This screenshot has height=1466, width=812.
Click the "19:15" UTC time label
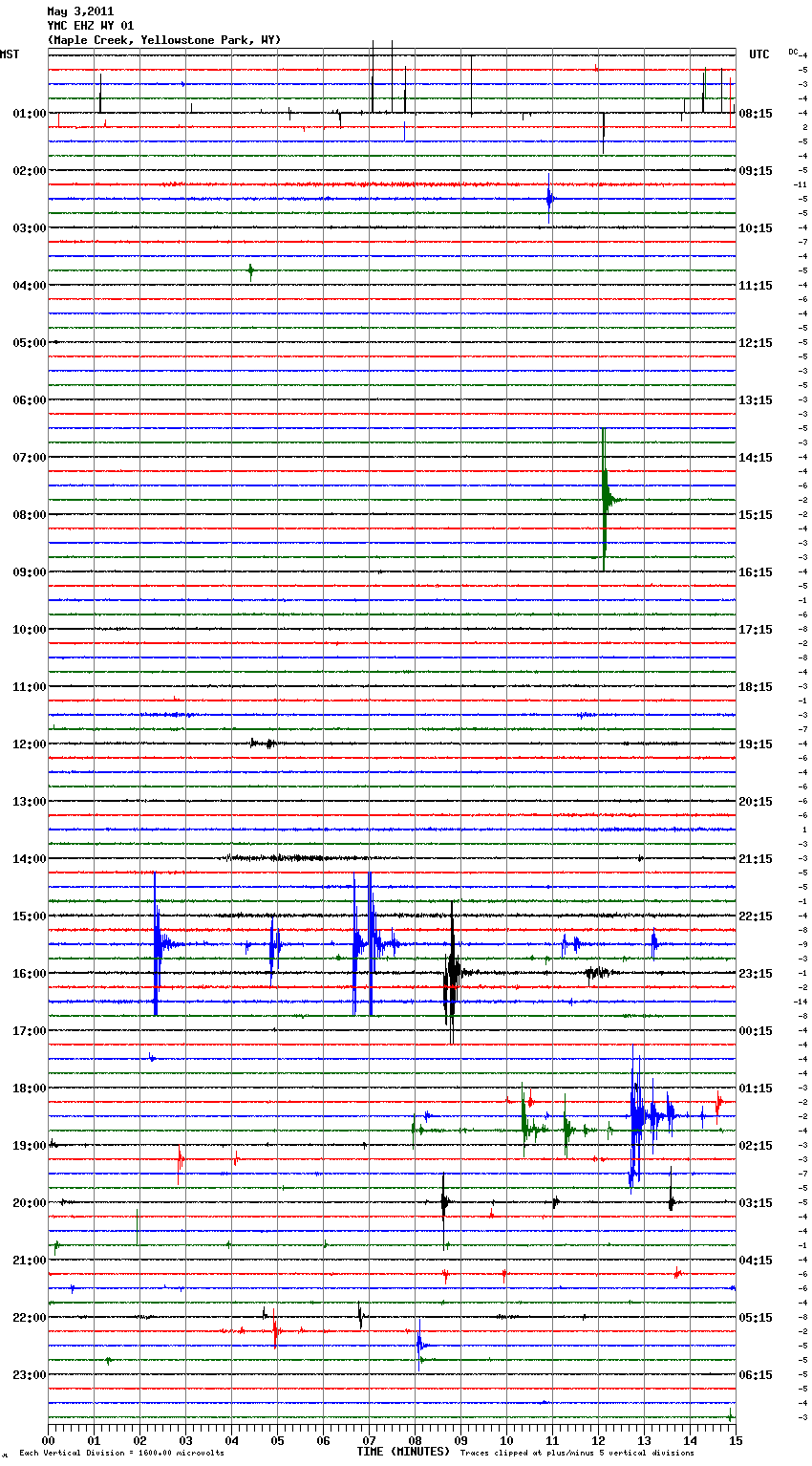[x=756, y=744]
